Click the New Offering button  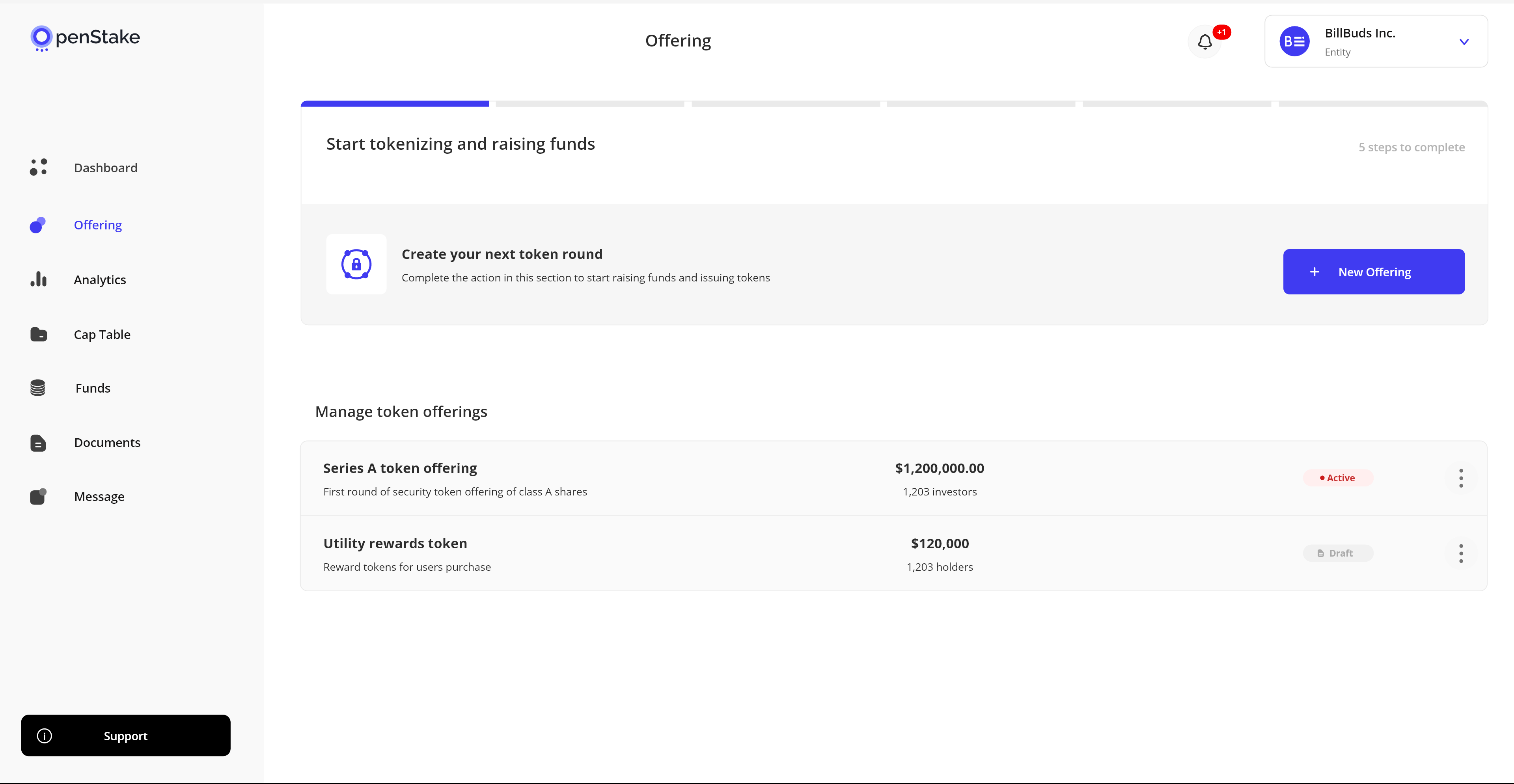[x=1373, y=272]
